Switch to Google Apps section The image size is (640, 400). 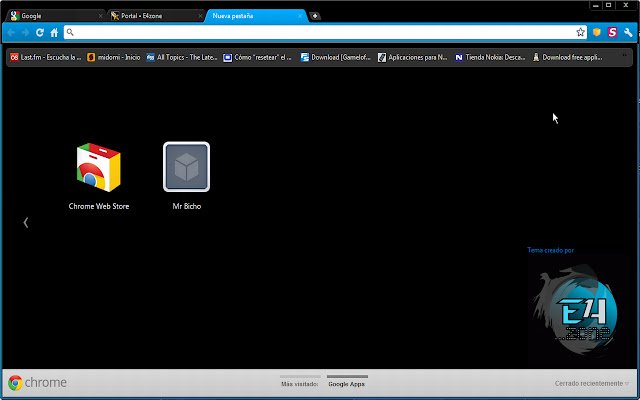pos(347,381)
